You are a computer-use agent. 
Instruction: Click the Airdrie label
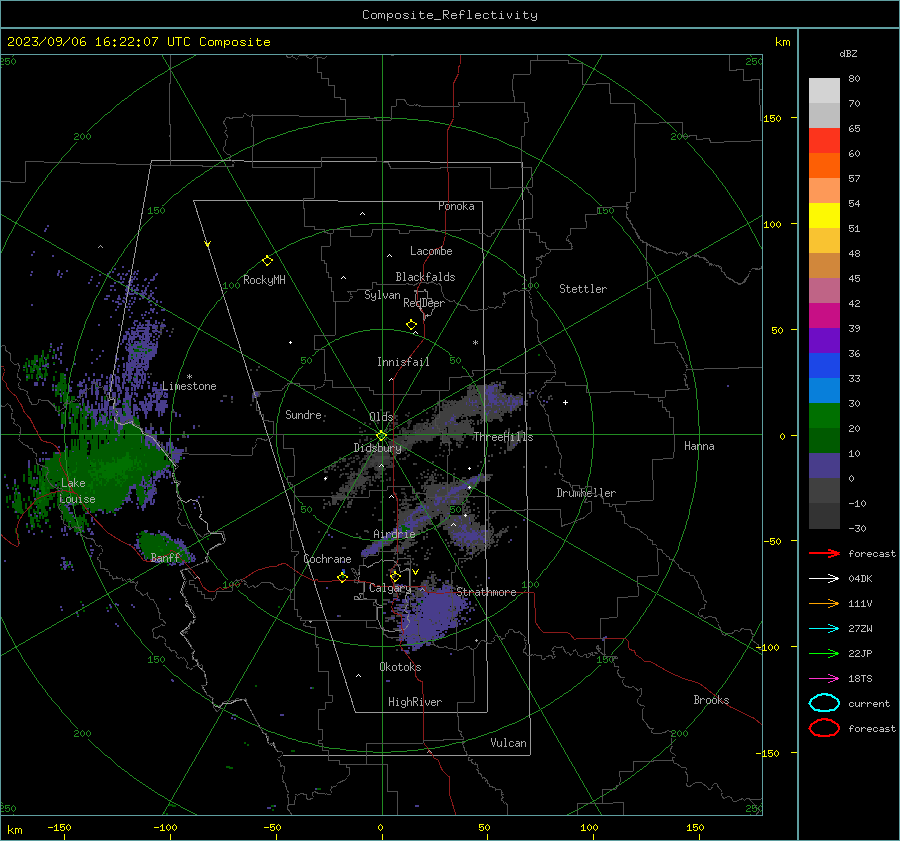point(394,534)
